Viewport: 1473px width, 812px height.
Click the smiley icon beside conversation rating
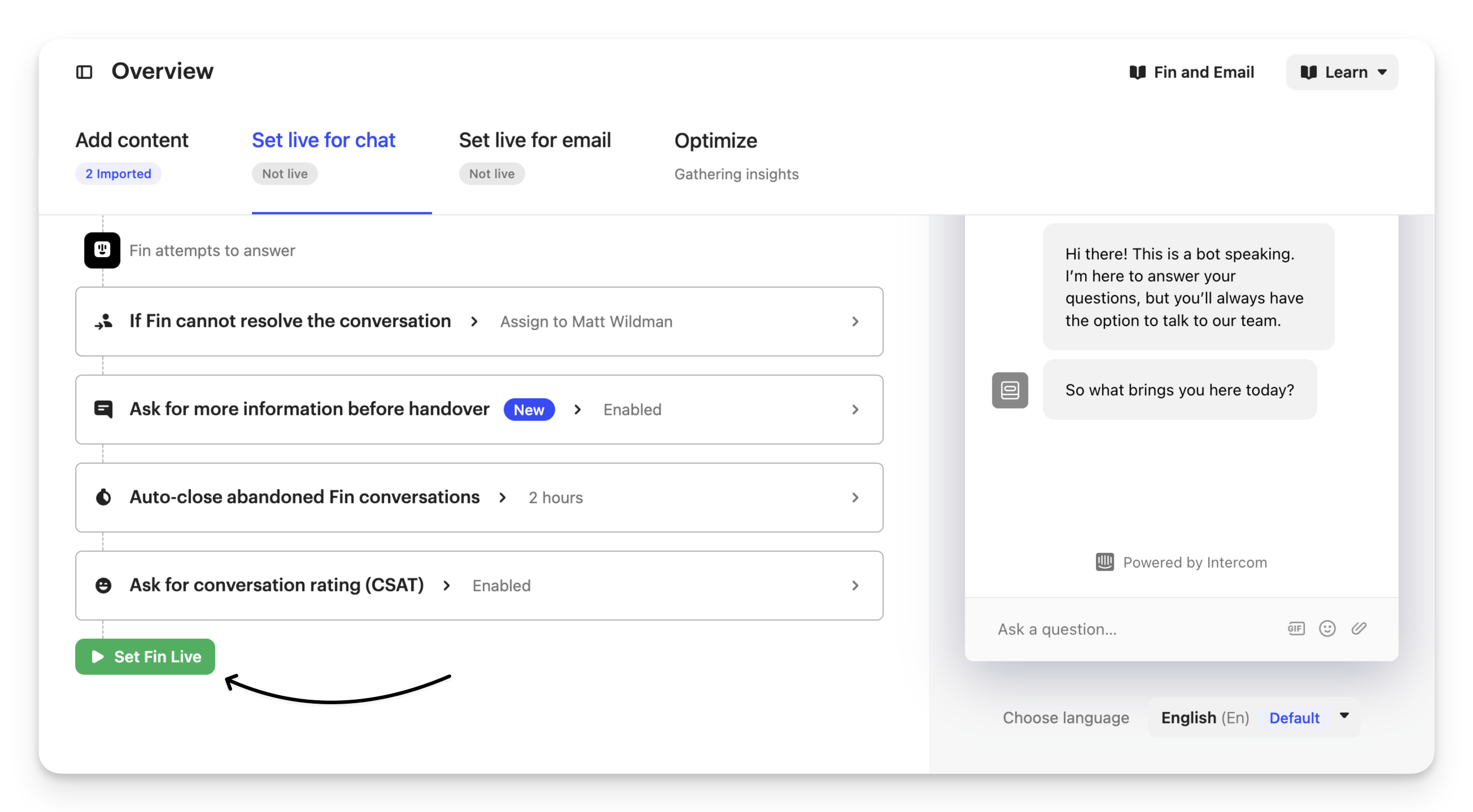point(103,585)
